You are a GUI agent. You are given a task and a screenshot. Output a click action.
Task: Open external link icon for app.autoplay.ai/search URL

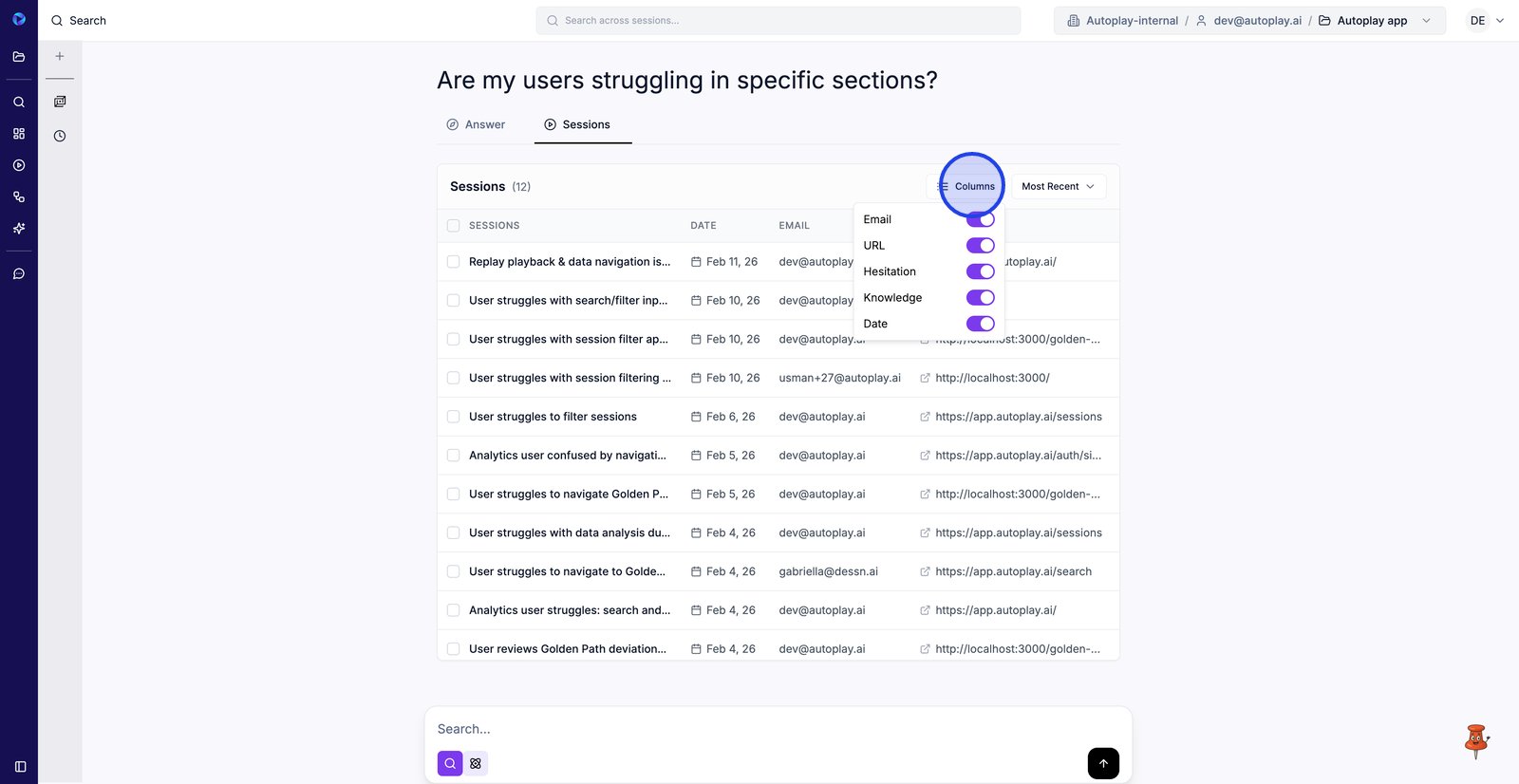click(x=925, y=572)
